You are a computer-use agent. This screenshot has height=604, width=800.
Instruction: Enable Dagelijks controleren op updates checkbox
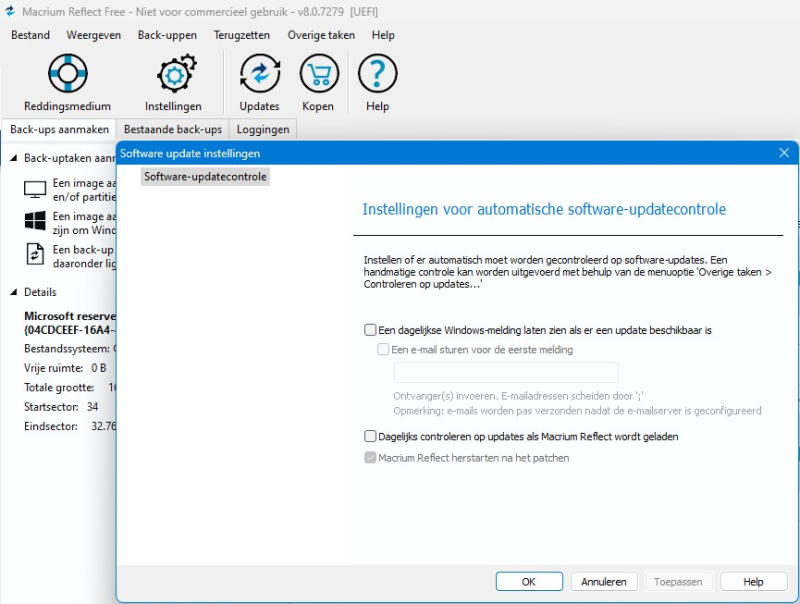[371, 436]
